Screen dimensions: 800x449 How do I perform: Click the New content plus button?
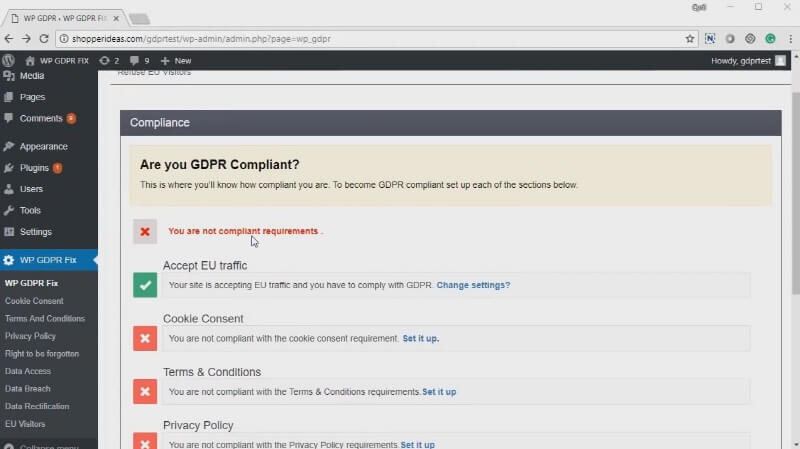[176, 61]
